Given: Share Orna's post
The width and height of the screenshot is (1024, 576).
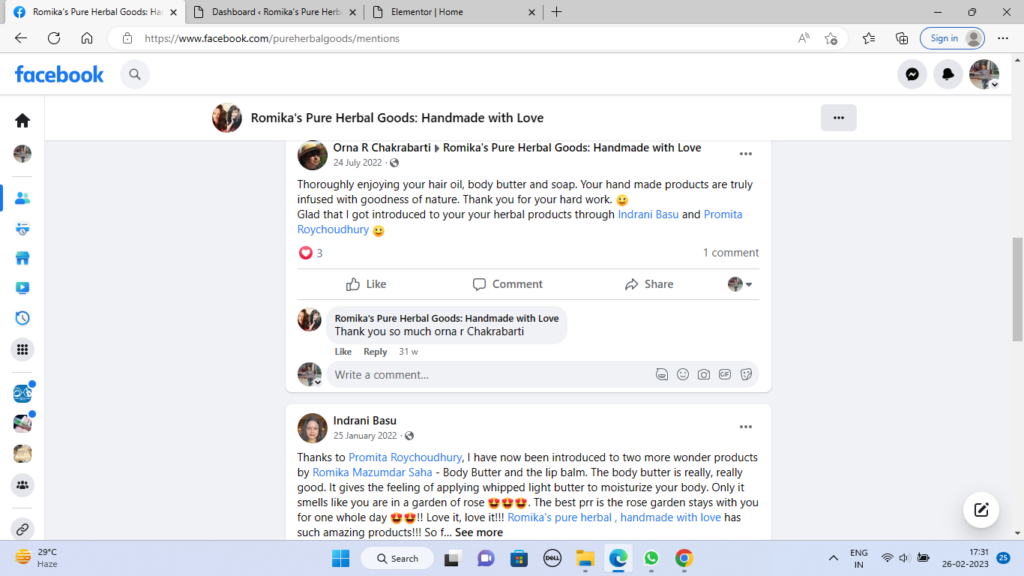Looking at the screenshot, I should [x=648, y=284].
